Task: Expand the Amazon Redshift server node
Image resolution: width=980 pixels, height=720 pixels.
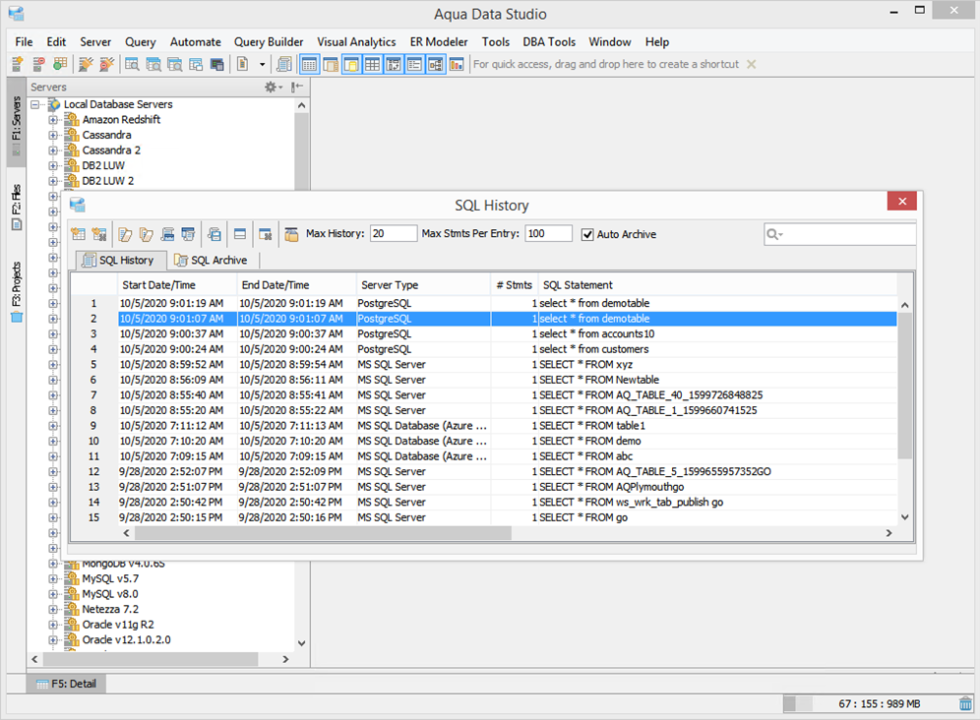Action: tap(52, 119)
